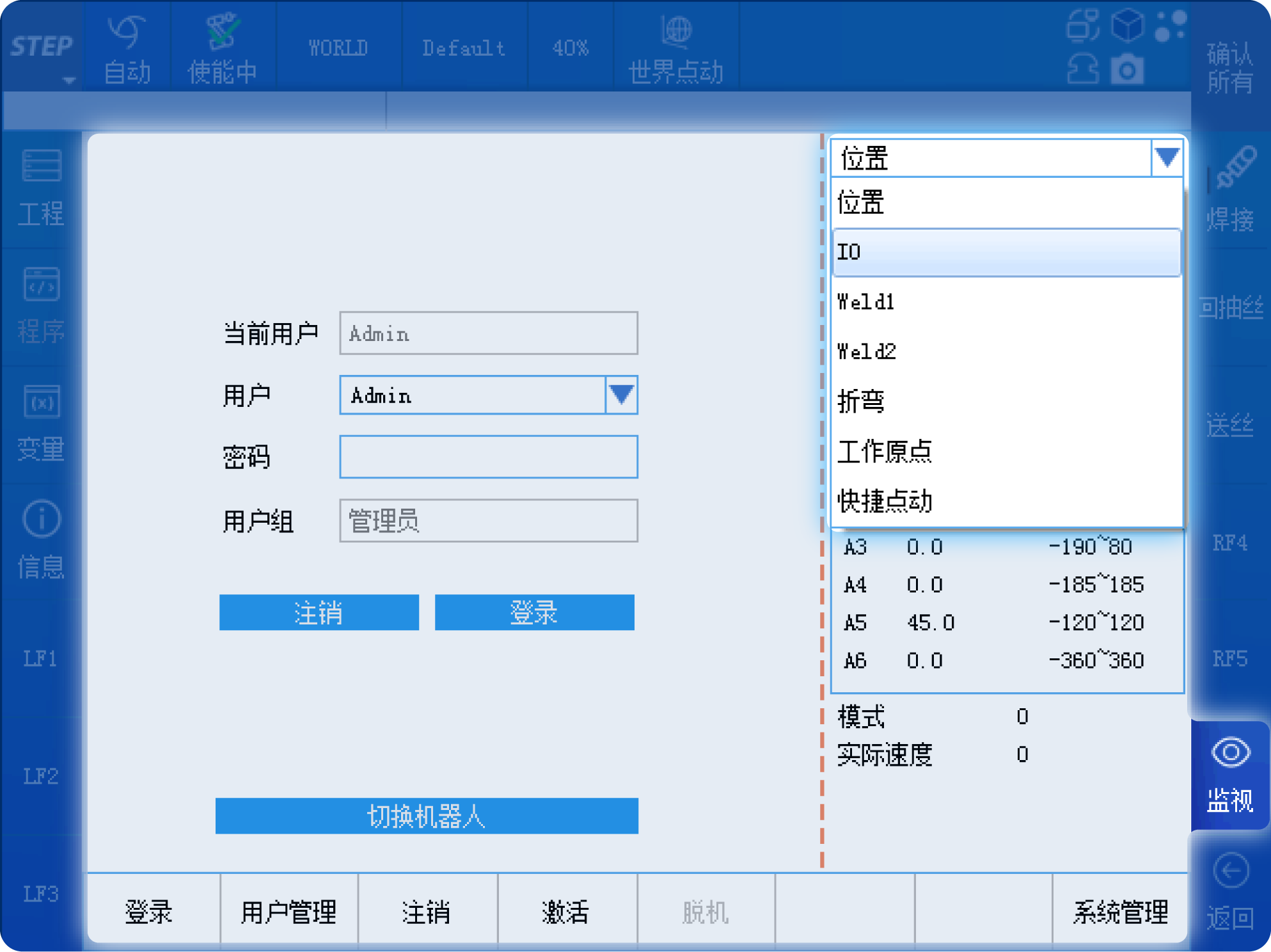The height and width of the screenshot is (952, 1271).
Task: Open the 变量 variables panel
Action: click(x=42, y=424)
